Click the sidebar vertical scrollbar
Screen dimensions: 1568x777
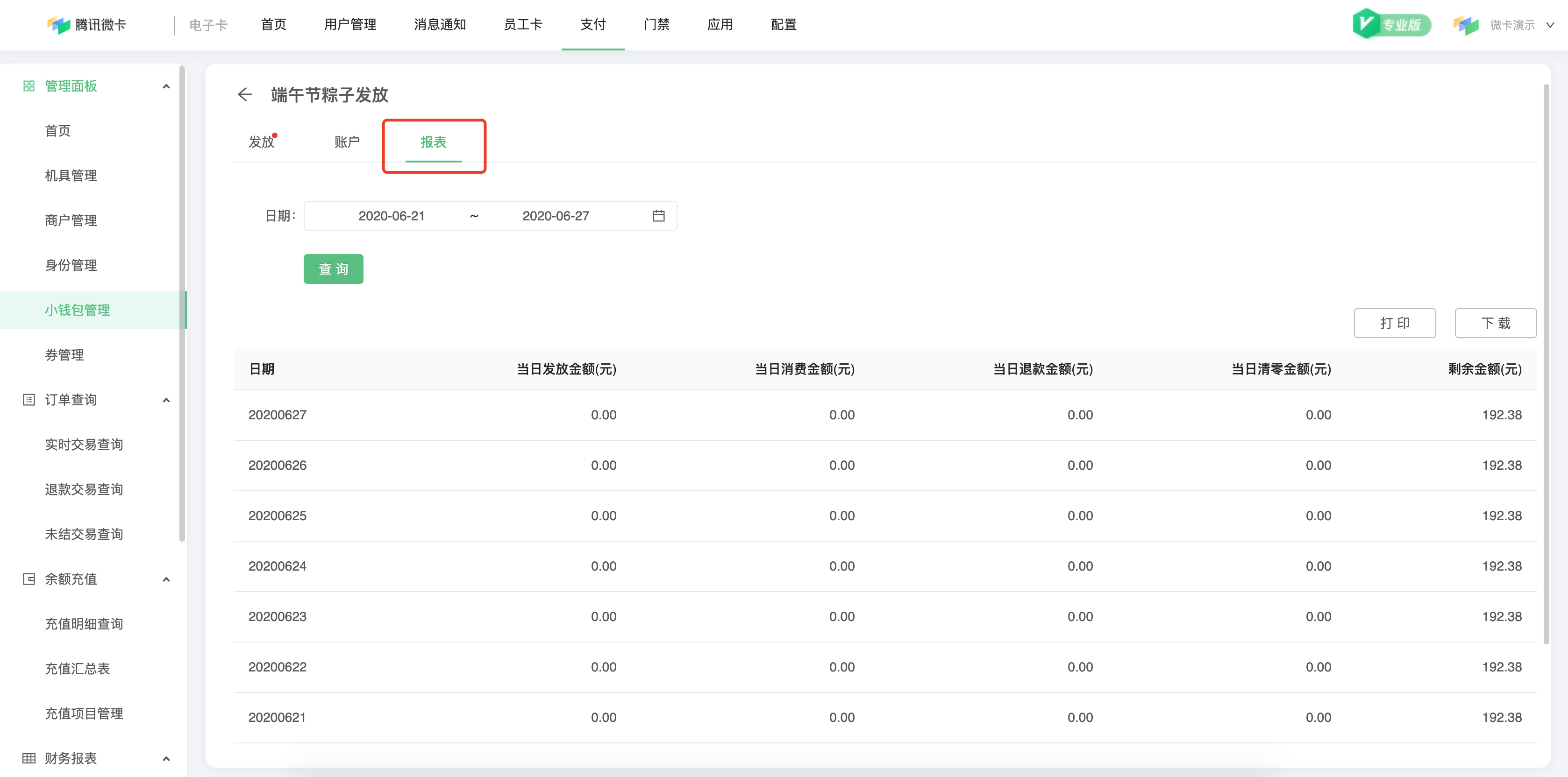182,303
